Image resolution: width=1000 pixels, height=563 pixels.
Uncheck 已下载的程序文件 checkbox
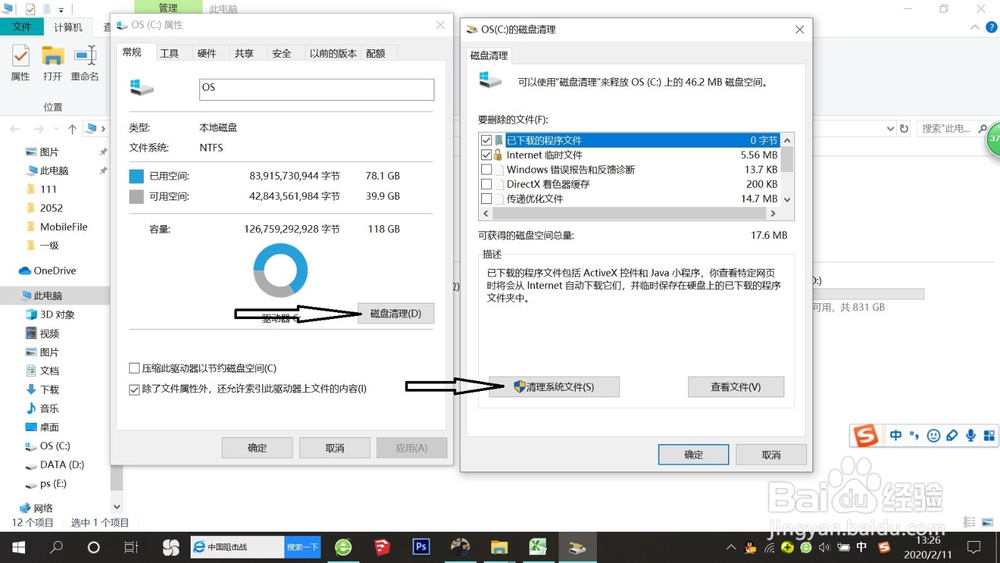point(487,140)
